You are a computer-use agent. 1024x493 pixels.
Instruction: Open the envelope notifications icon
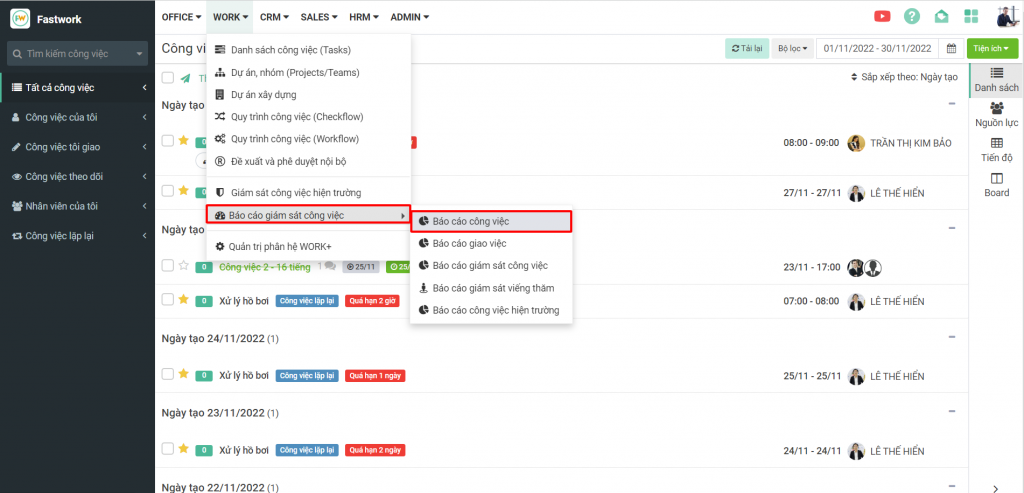[940, 16]
